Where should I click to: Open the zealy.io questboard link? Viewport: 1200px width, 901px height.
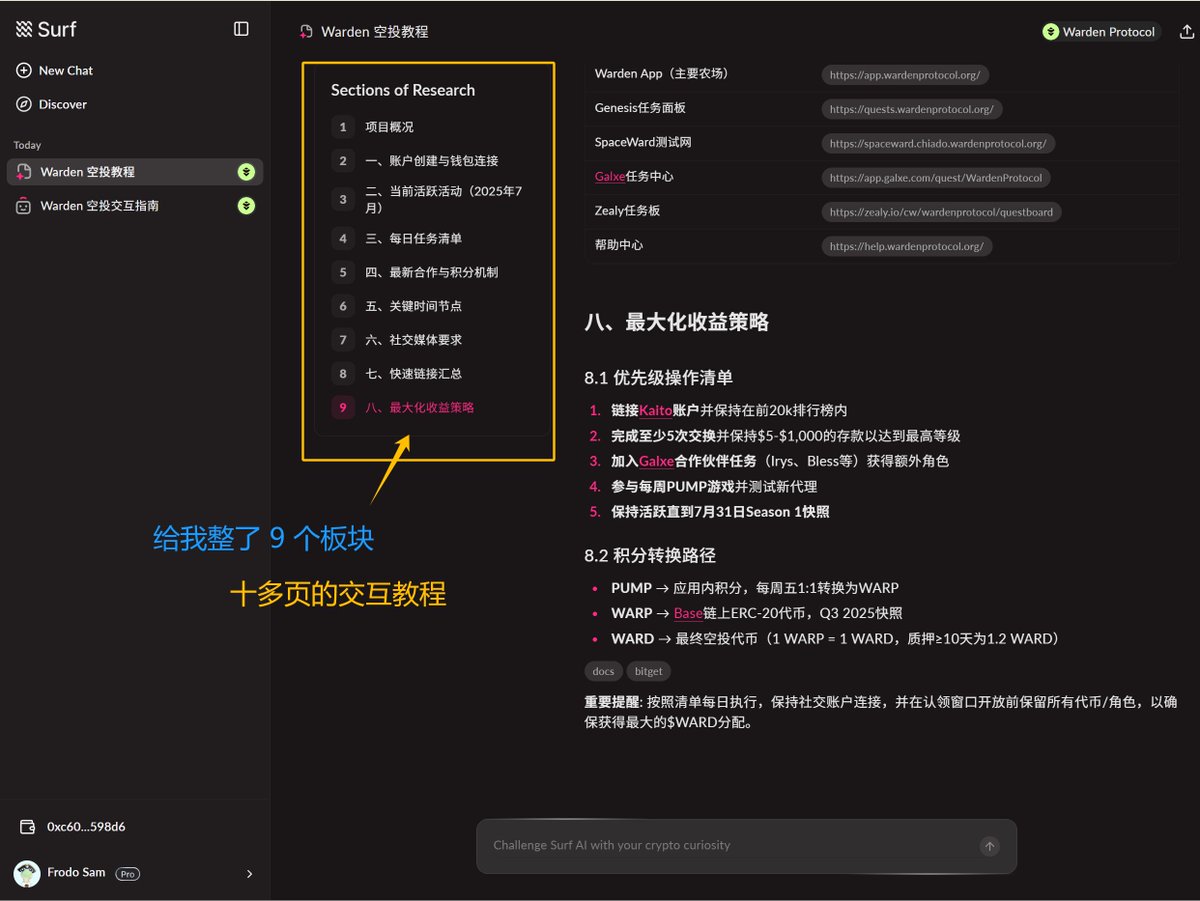941,212
